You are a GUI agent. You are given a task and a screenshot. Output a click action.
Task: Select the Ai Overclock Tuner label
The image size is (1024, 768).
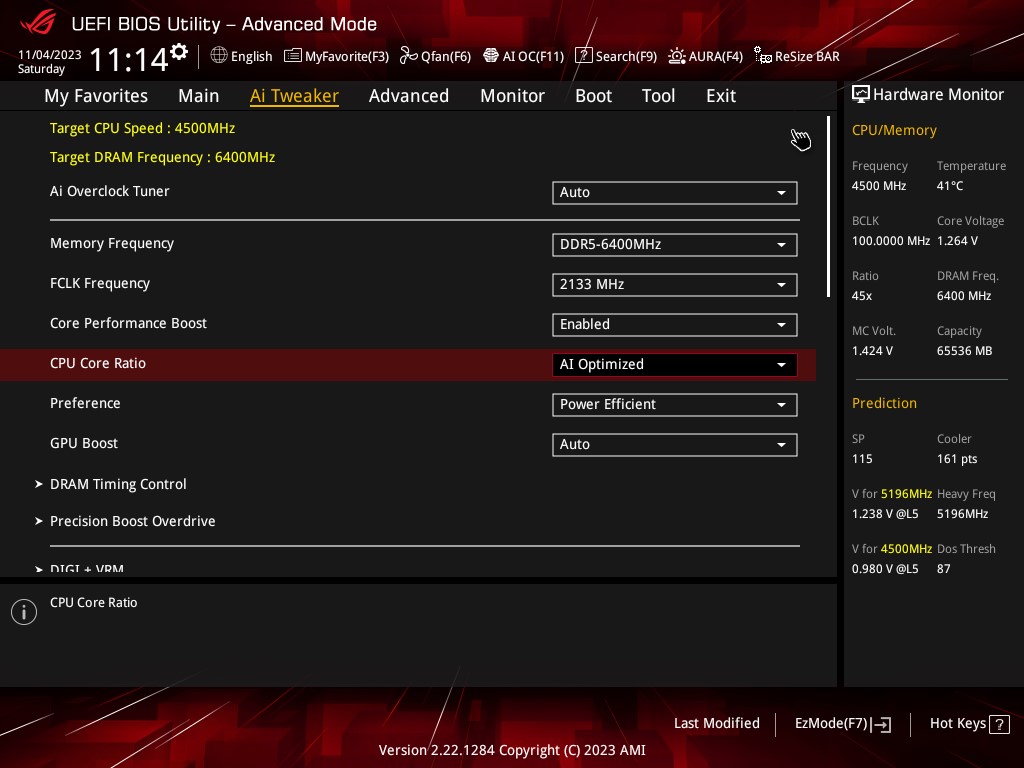click(x=110, y=191)
